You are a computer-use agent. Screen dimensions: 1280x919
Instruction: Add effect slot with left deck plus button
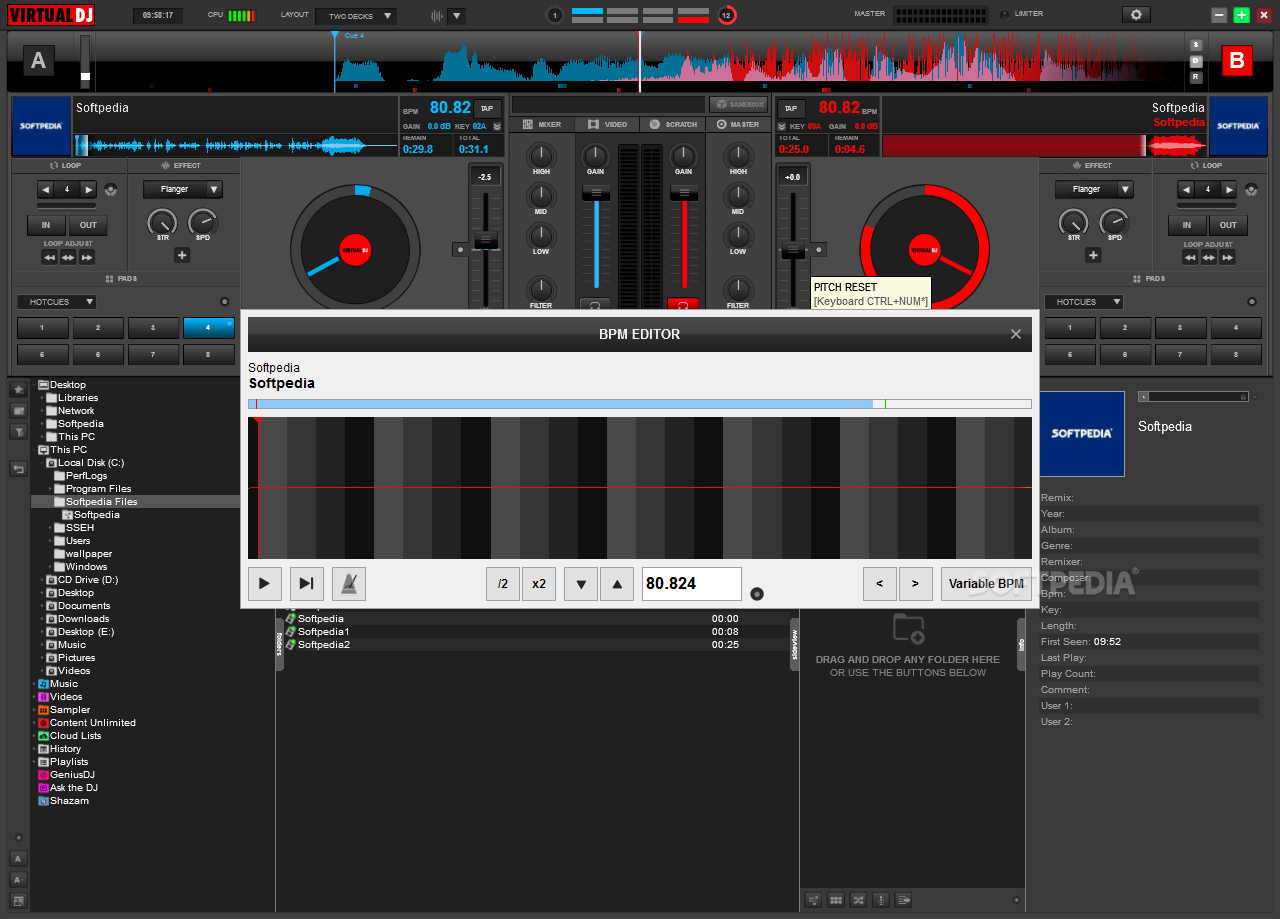[x=182, y=255]
